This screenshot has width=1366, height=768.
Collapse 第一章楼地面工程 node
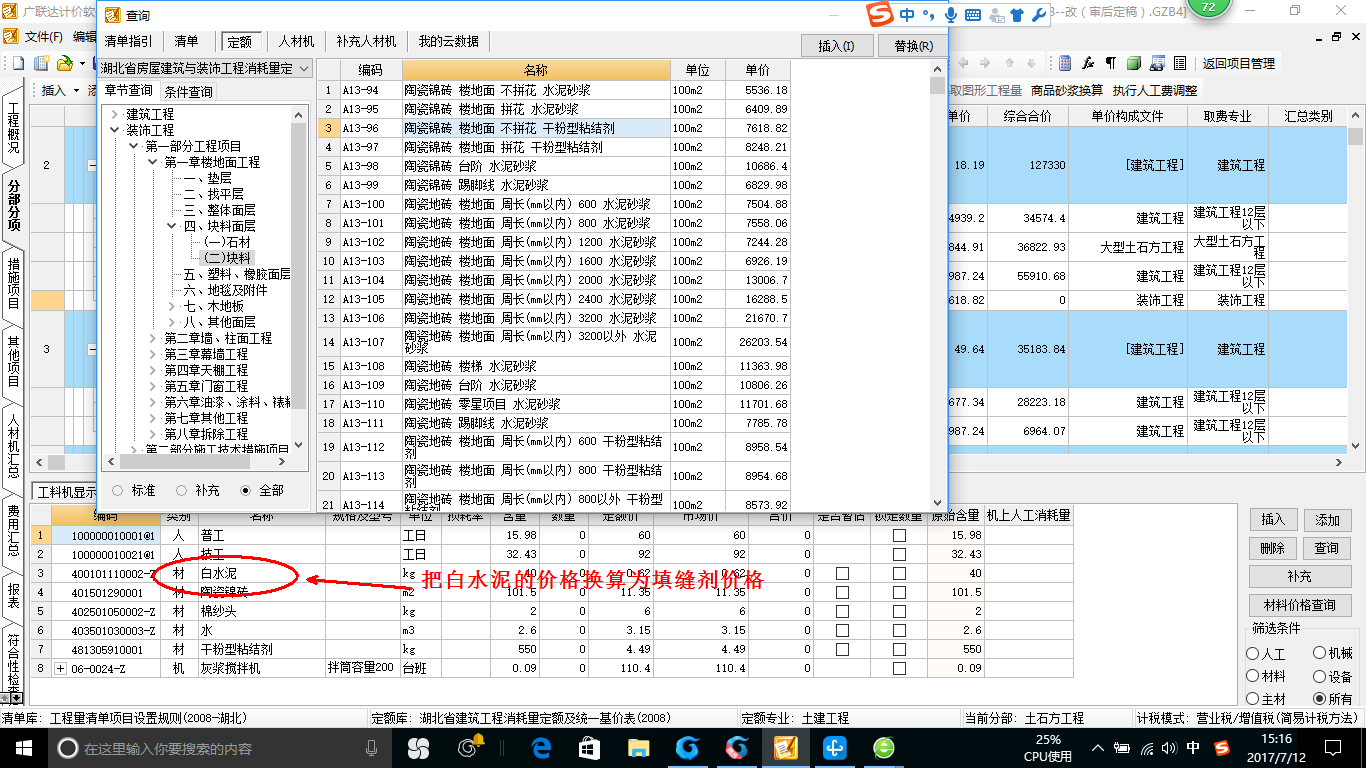(154, 162)
